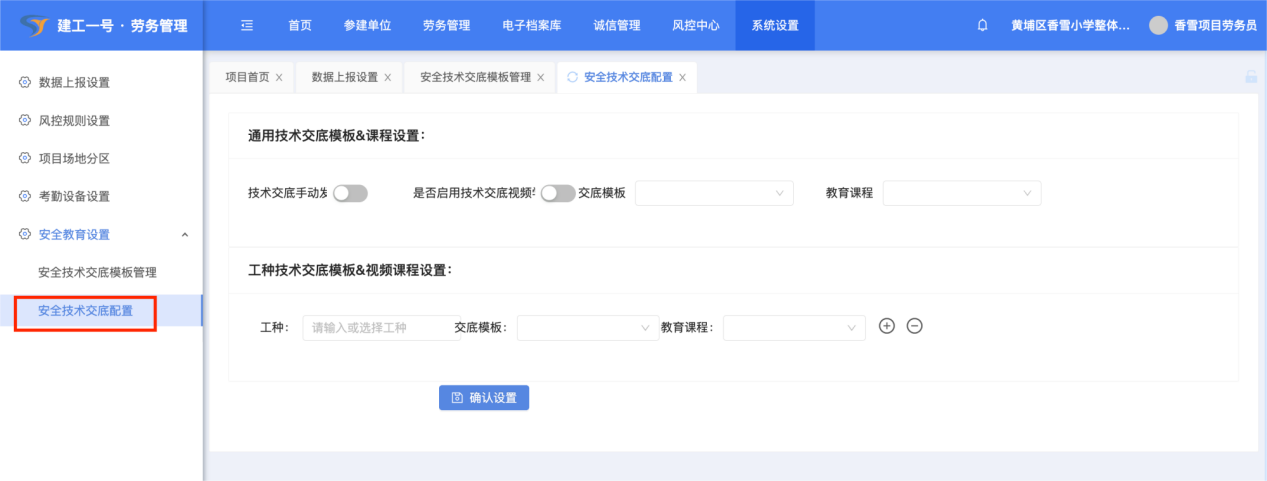1267x481 pixels.
Task: Click the minus icon to remove work type row
Action: click(914, 325)
